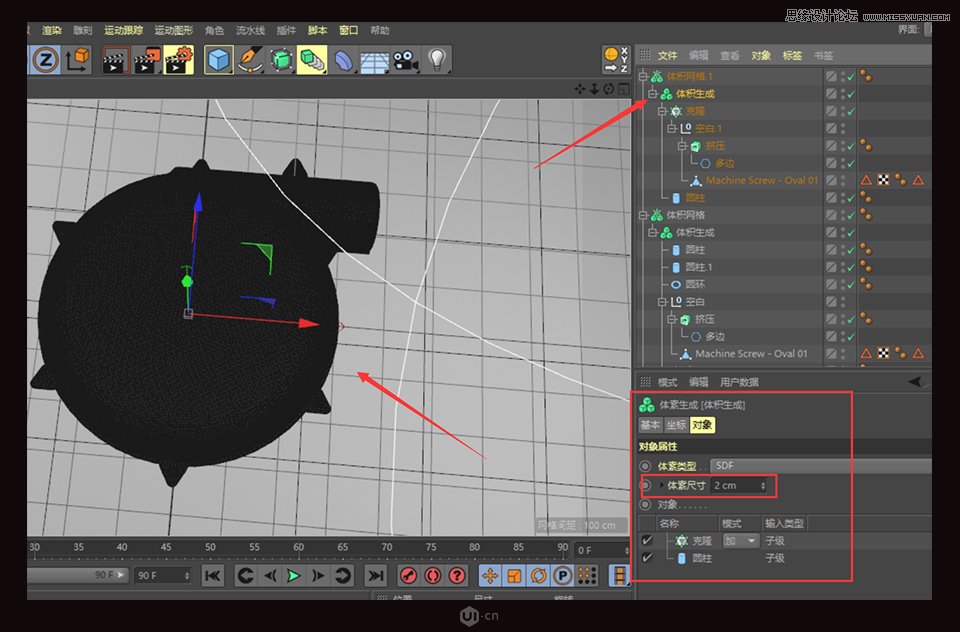Open the 窗口 menu
Viewport: 960px width, 632px height.
[347, 30]
